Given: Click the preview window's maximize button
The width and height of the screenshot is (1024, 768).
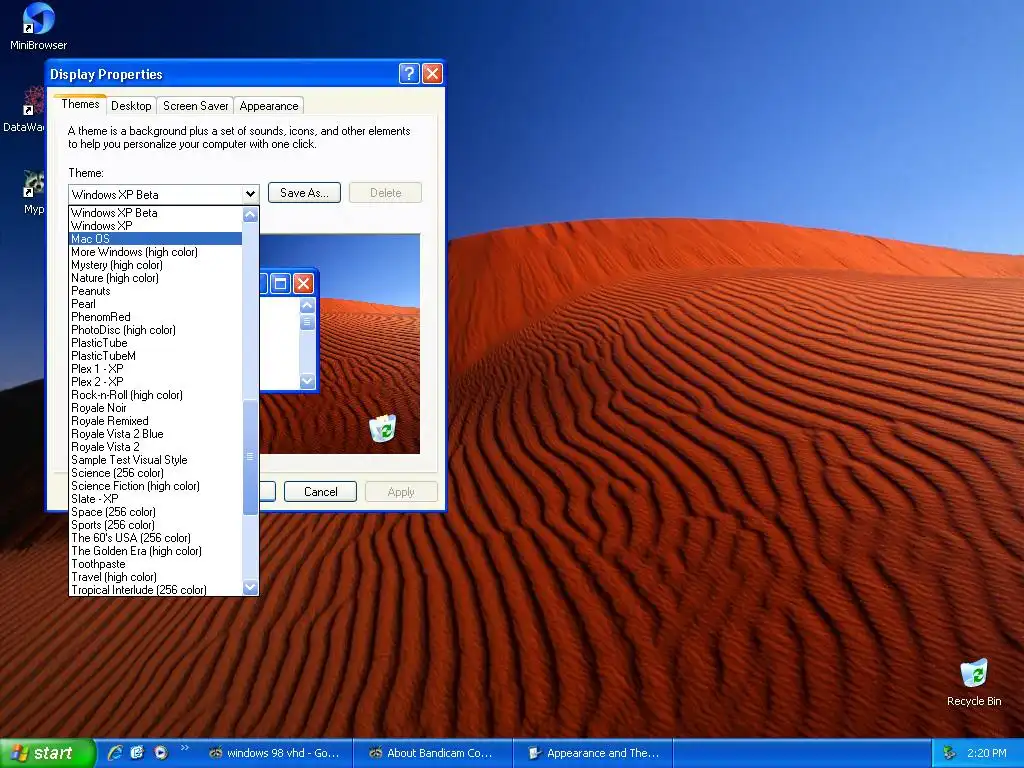Looking at the screenshot, I should pos(280,283).
